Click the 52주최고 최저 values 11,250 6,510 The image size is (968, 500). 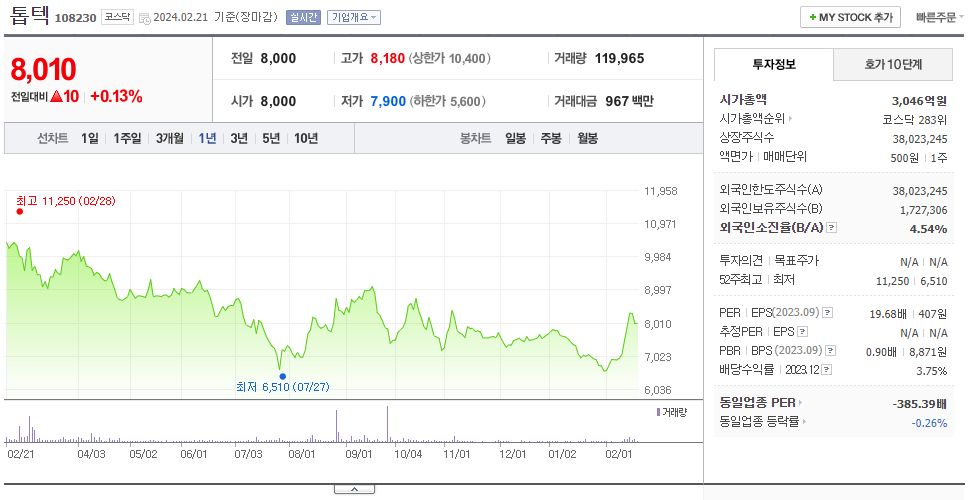click(912, 281)
